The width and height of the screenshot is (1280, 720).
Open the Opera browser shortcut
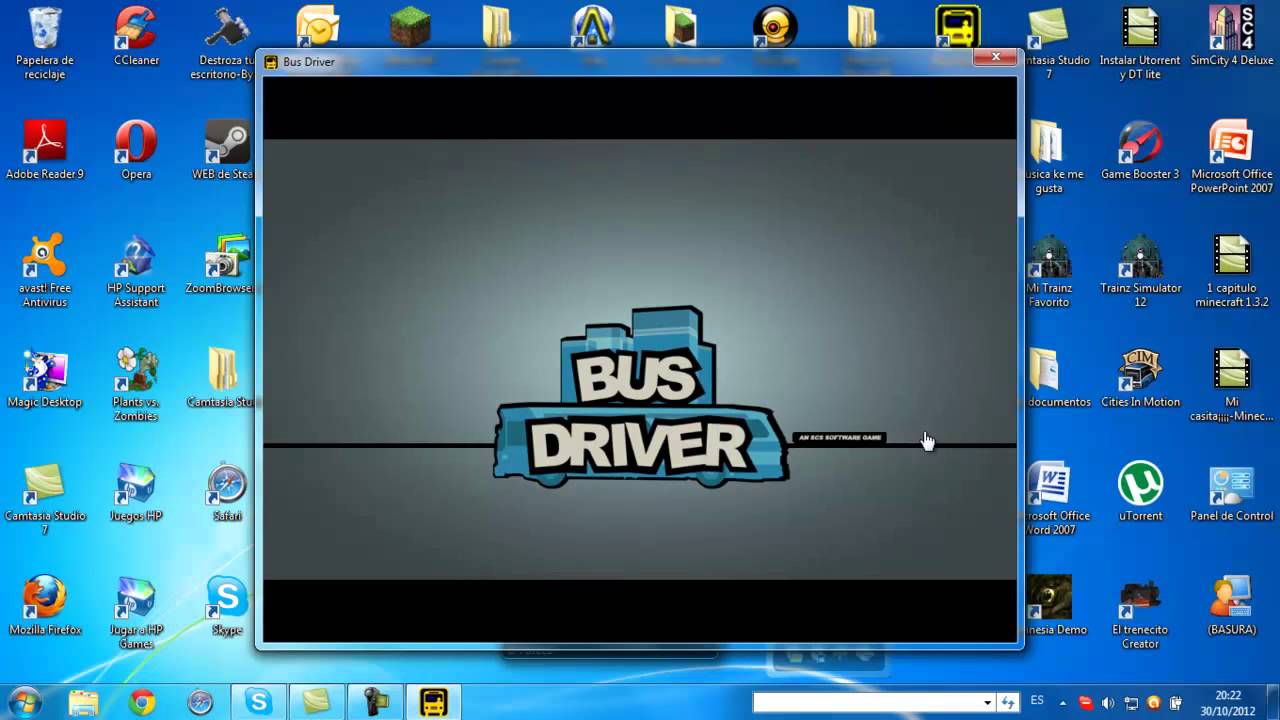(136, 150)
